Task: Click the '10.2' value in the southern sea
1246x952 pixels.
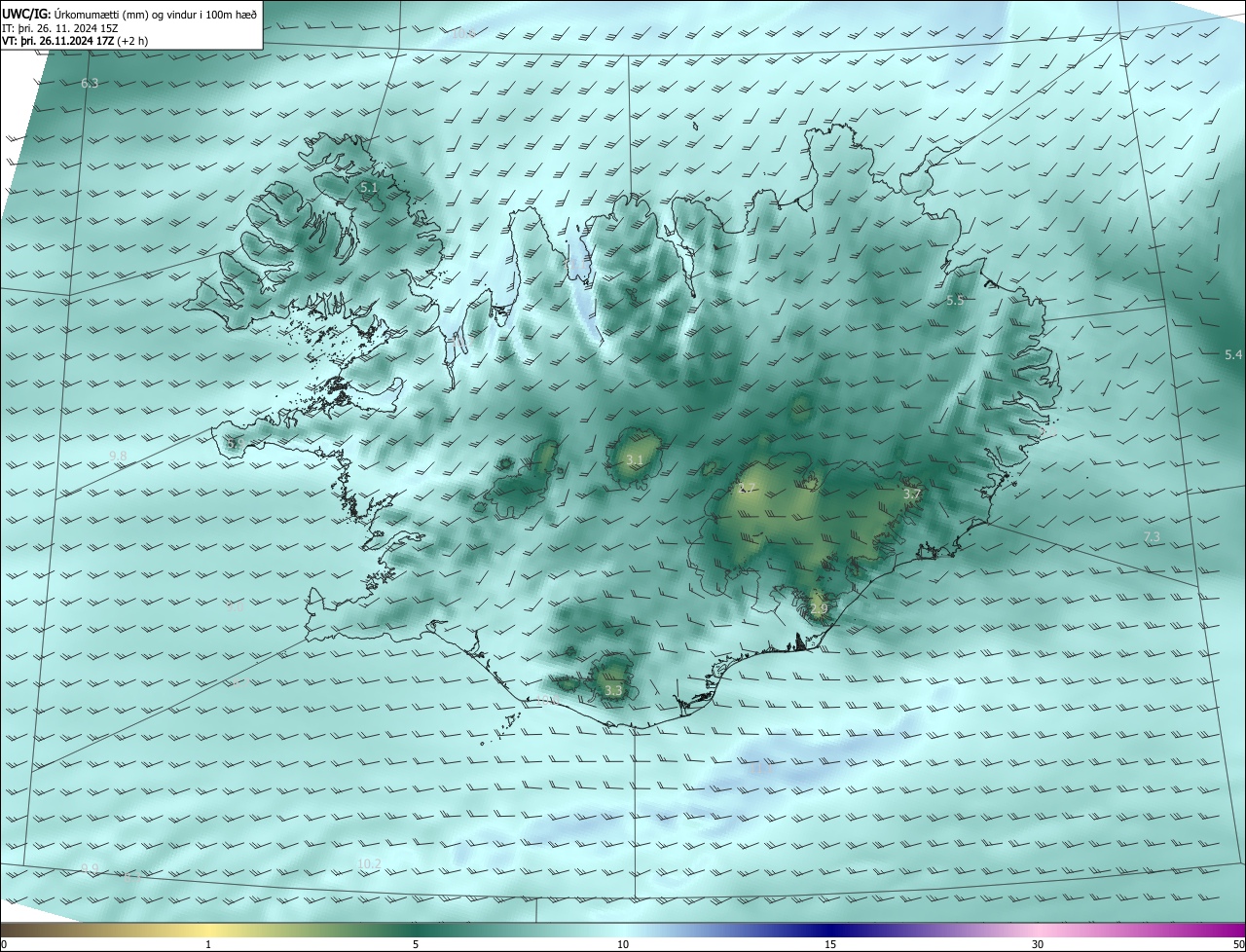Action: pos(370,864)
